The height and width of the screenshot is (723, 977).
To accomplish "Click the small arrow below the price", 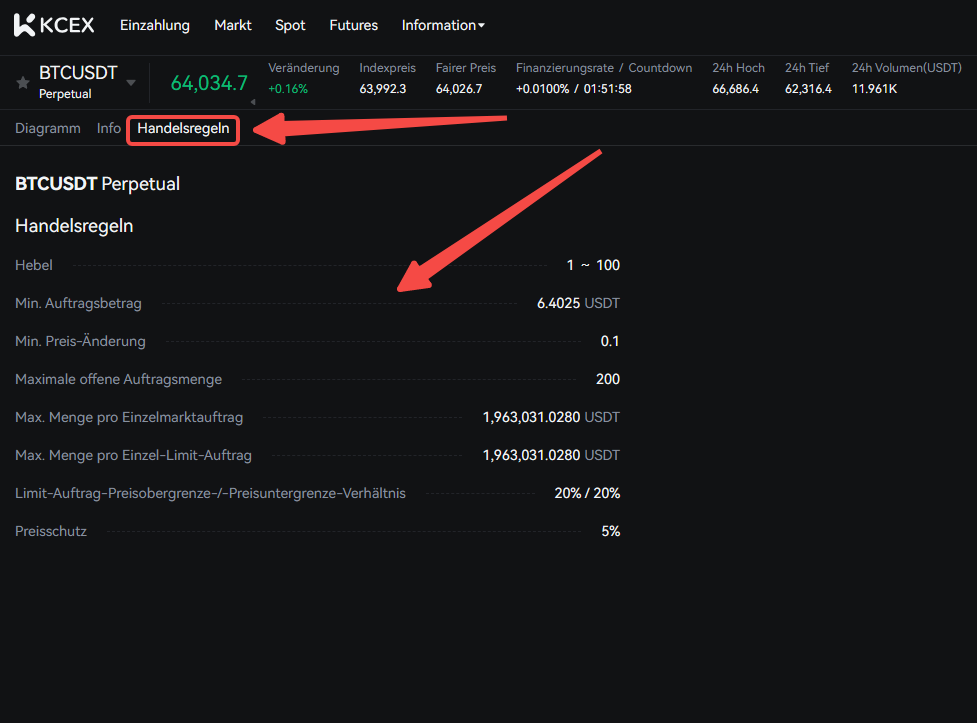I will point(252,101).
